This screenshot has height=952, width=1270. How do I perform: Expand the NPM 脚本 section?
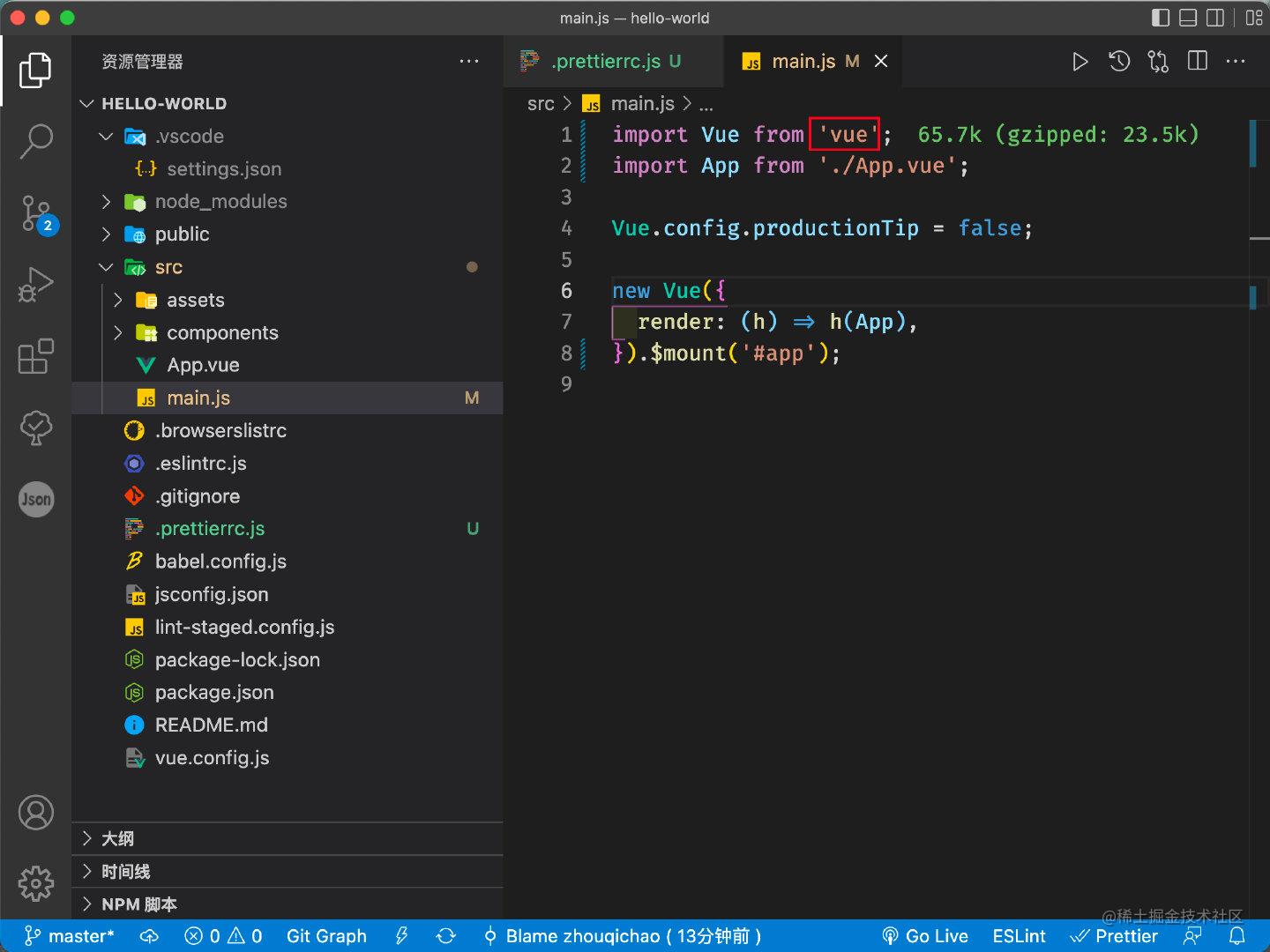[x=138, y=904]
